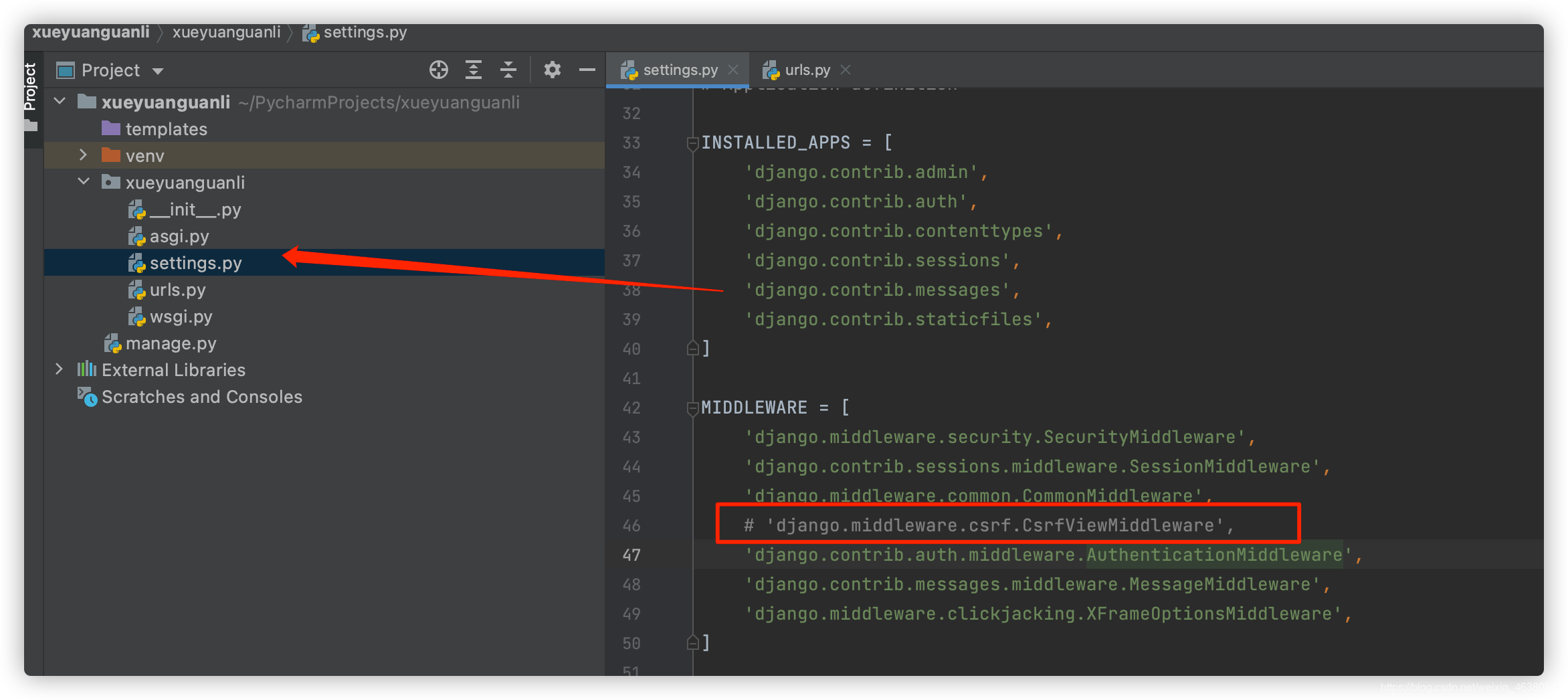Collapse the inner xueyuanguanli package folder

tap(84, 182)
